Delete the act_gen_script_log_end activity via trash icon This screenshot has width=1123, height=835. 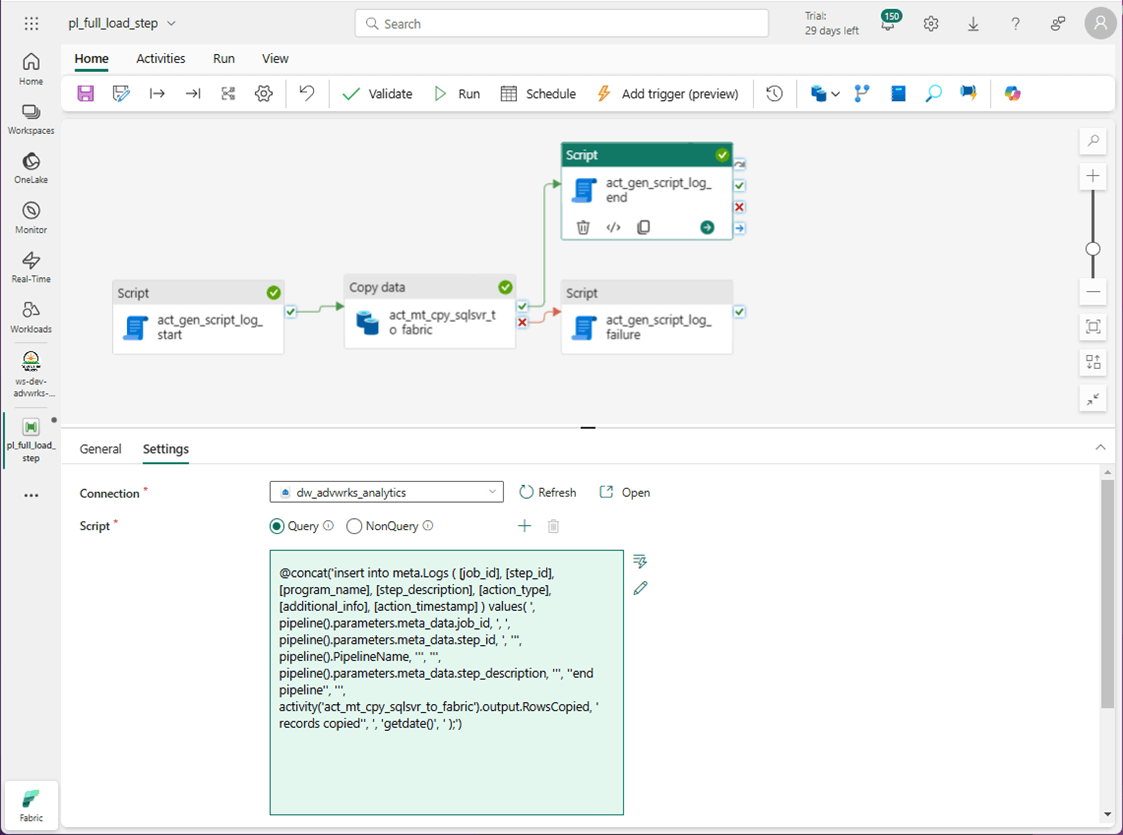point(583,227)
